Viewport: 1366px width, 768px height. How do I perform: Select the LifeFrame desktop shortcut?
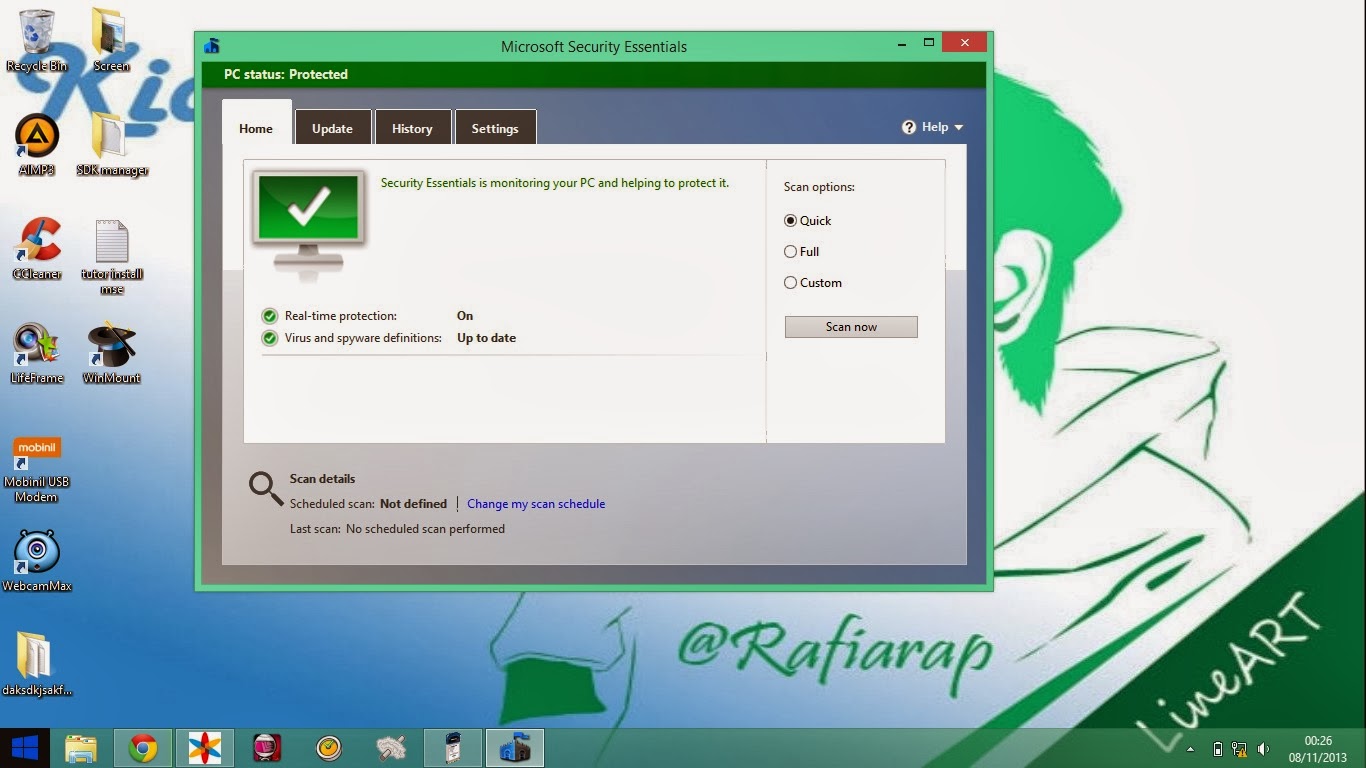(x=37, y=353)
